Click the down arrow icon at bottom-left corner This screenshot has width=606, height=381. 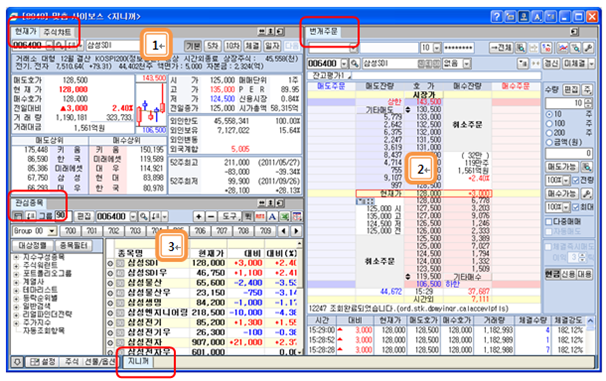click(x=17, y=362)
